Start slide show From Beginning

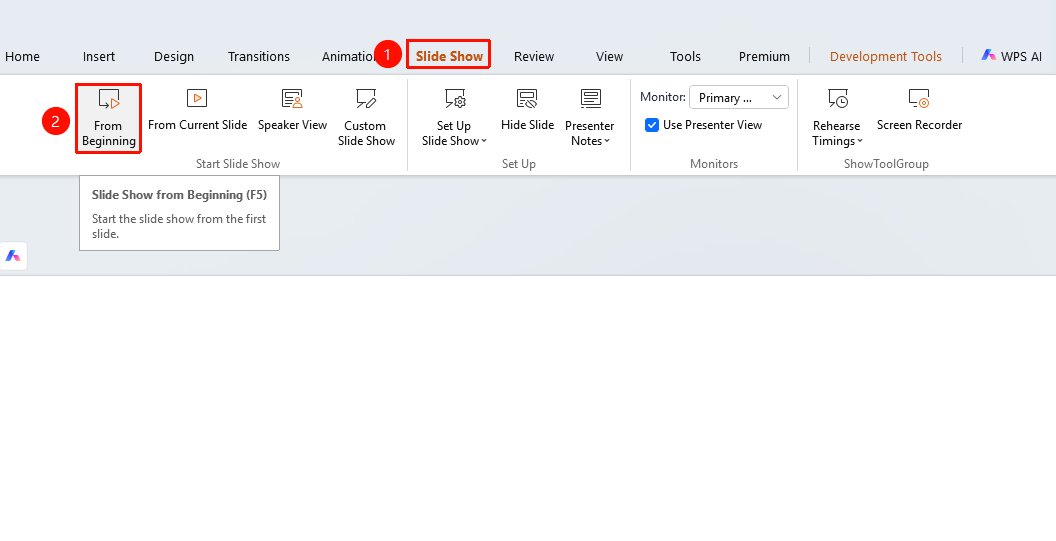(108, 119)
